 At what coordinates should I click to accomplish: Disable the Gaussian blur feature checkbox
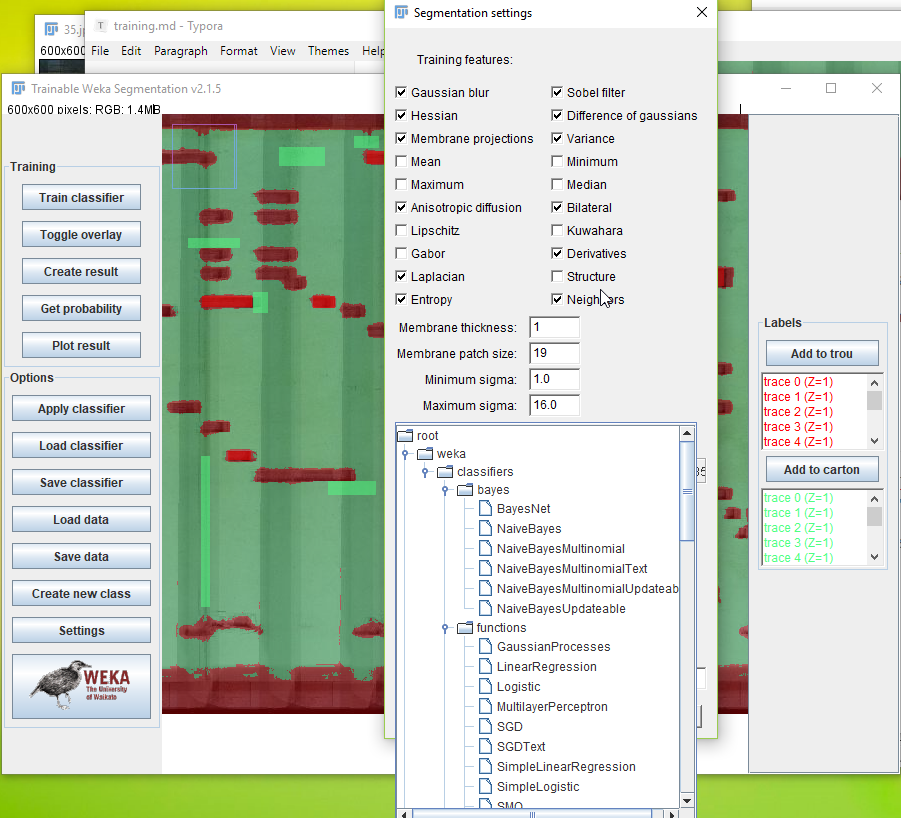pyautogui.click(x=402, y=93)
